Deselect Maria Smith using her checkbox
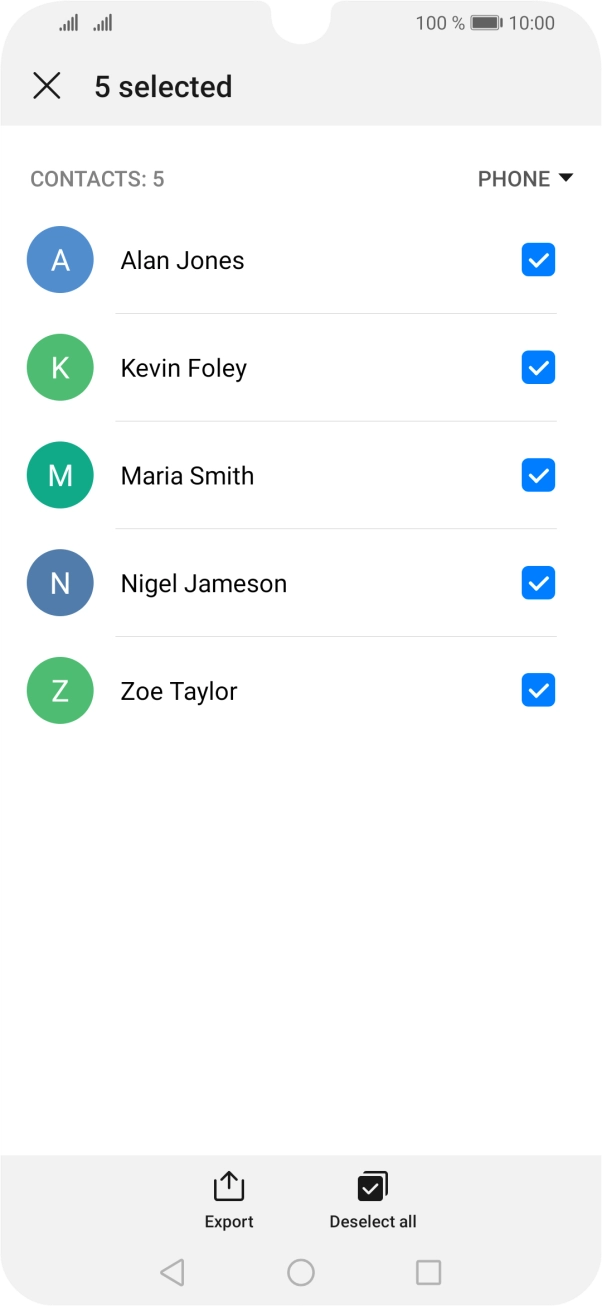 click(538, 475)
